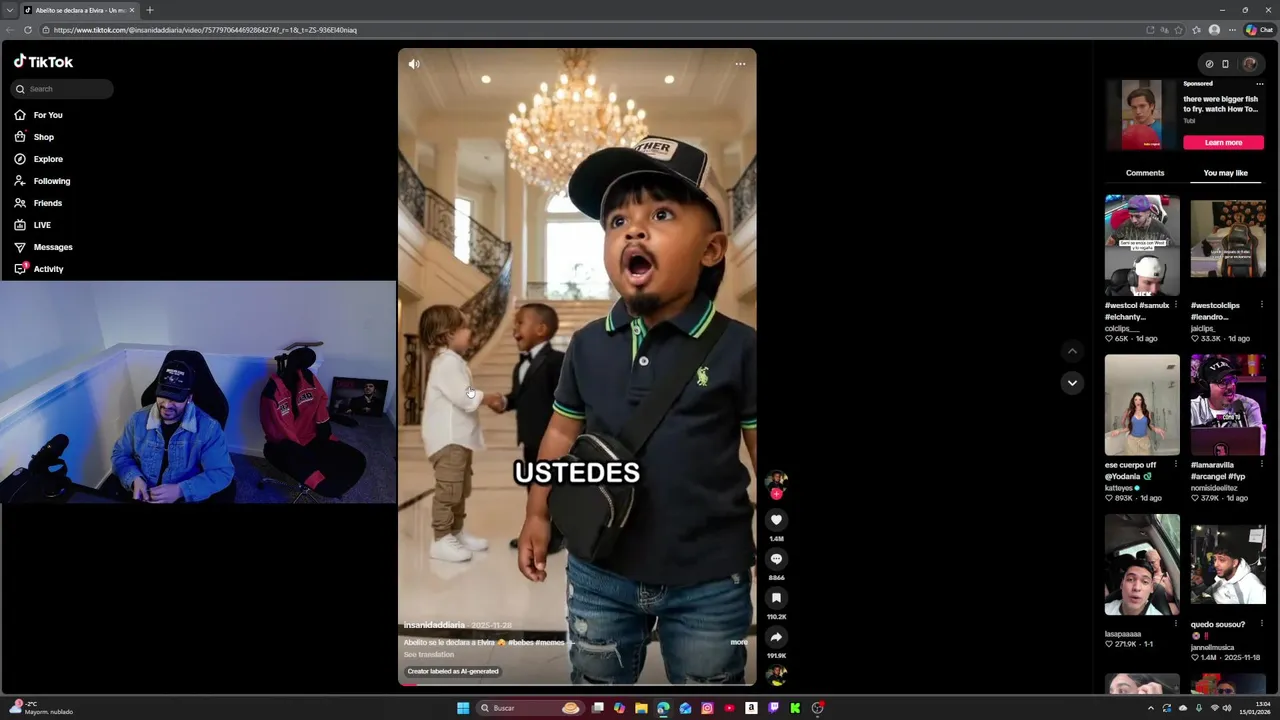Open browser tab list dropdown
The width and height of the screenshot is (1280, 720).
pyautogui.click(x=9, y=10)
